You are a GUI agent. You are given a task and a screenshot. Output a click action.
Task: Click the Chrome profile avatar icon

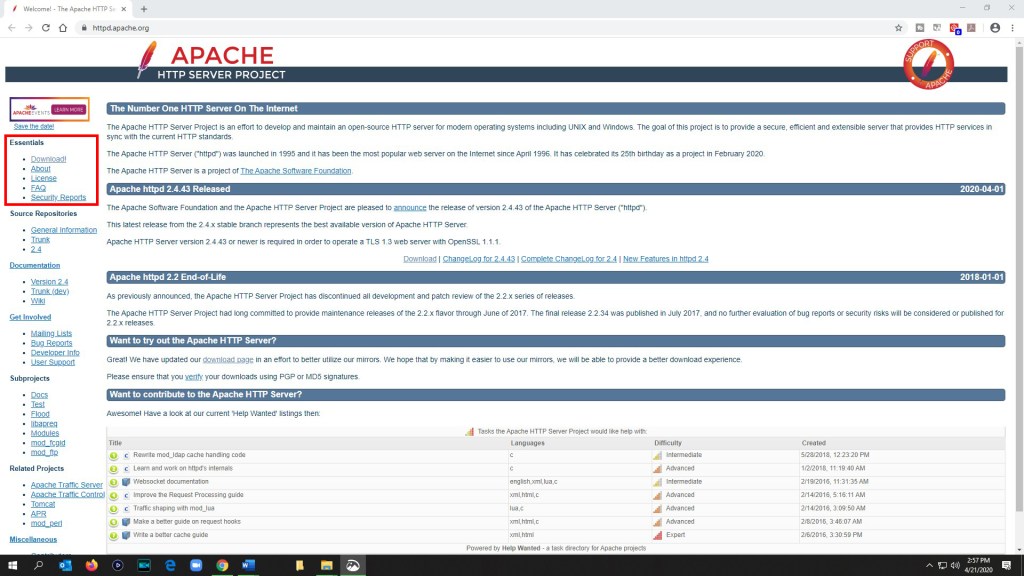(995, 28)
